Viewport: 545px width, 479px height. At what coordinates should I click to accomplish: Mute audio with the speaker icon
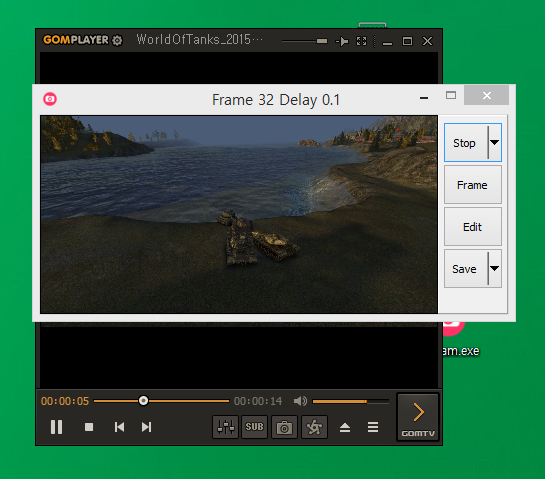[300, 401]
